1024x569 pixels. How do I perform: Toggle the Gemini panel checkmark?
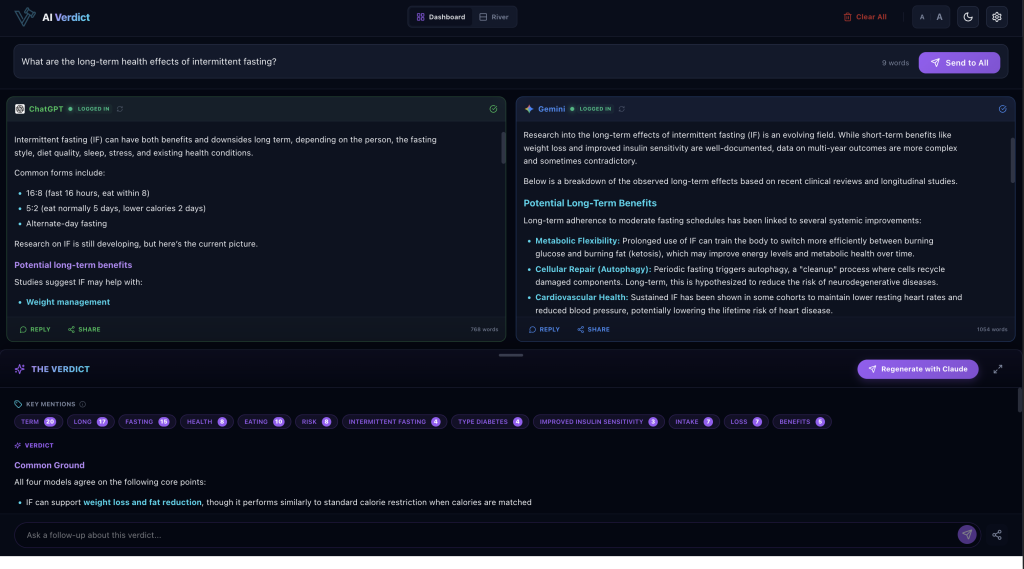pyautogui.click(x=1002, y=109)
